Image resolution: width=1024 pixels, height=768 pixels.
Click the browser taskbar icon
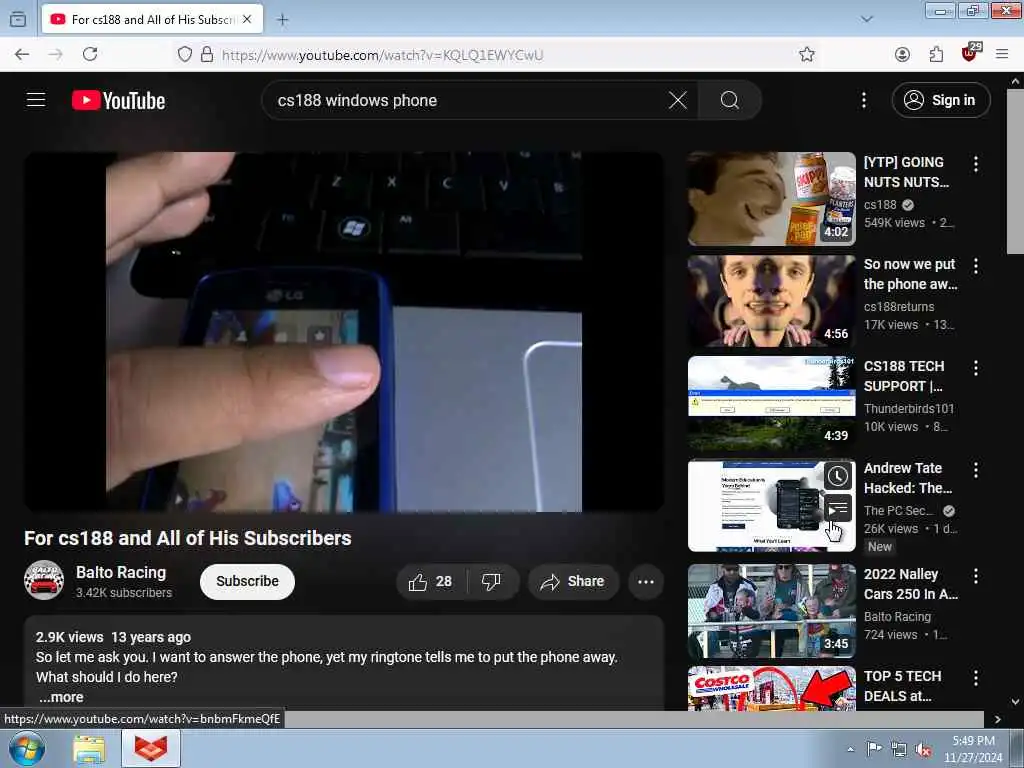click(x=151, y=748)
